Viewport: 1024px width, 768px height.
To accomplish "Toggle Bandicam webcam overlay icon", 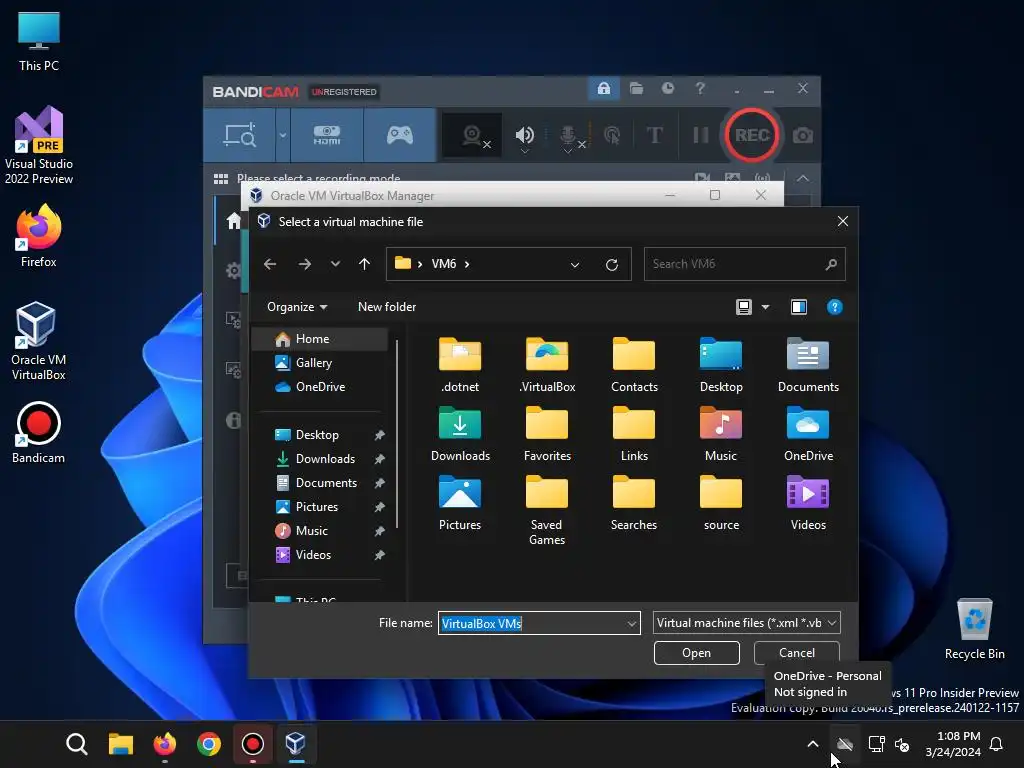I will point(472,135).
